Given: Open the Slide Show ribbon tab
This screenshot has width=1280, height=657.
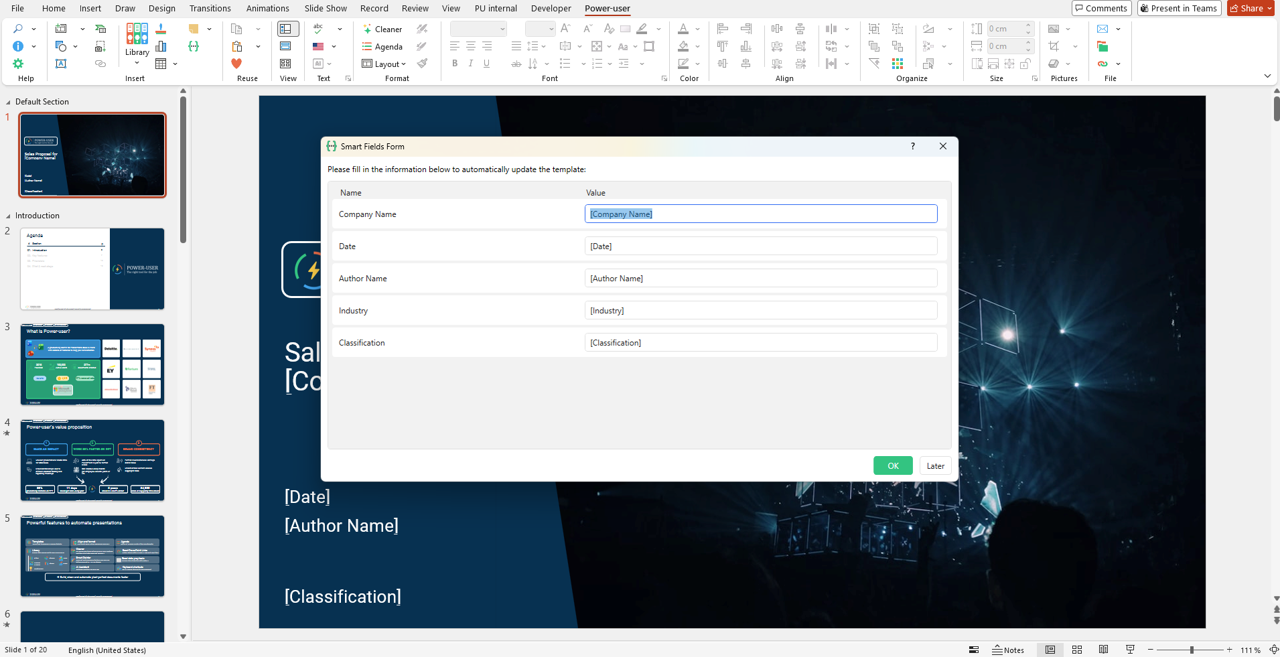Looking at the screenshot, I should 326,8.
